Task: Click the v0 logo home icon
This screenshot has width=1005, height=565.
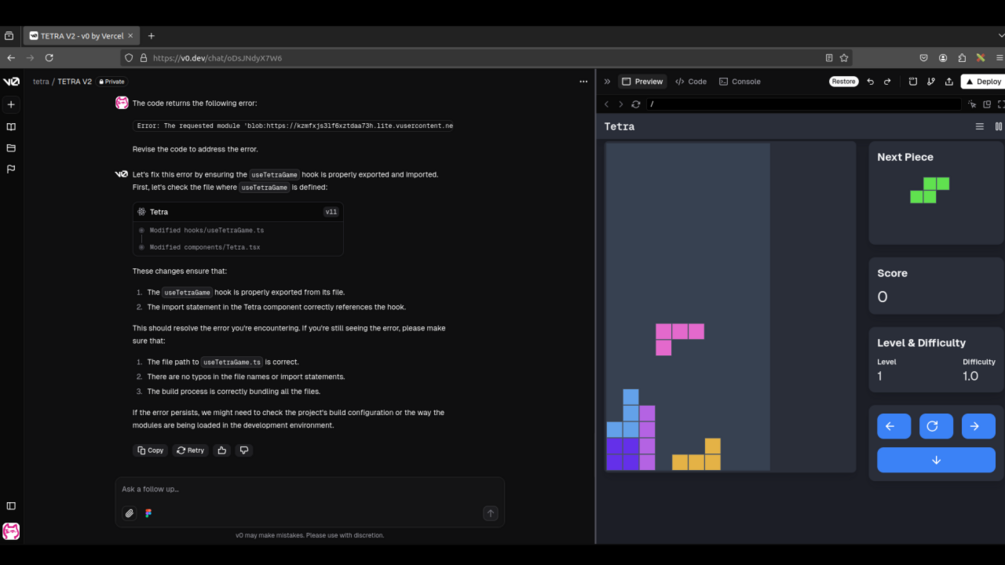Action: 11,81
